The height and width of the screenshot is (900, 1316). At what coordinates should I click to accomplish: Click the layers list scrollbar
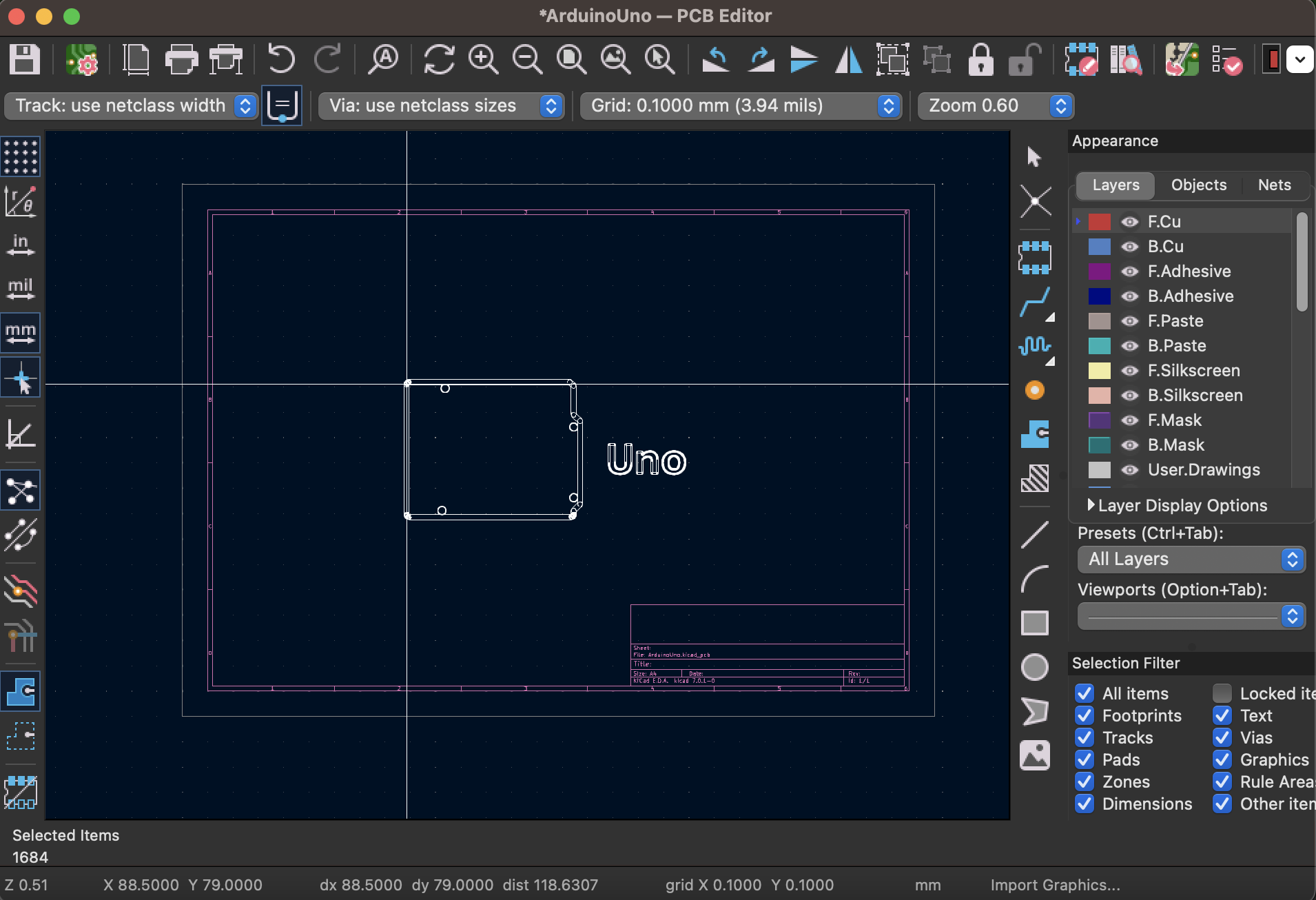click(x=1302, y=262)
